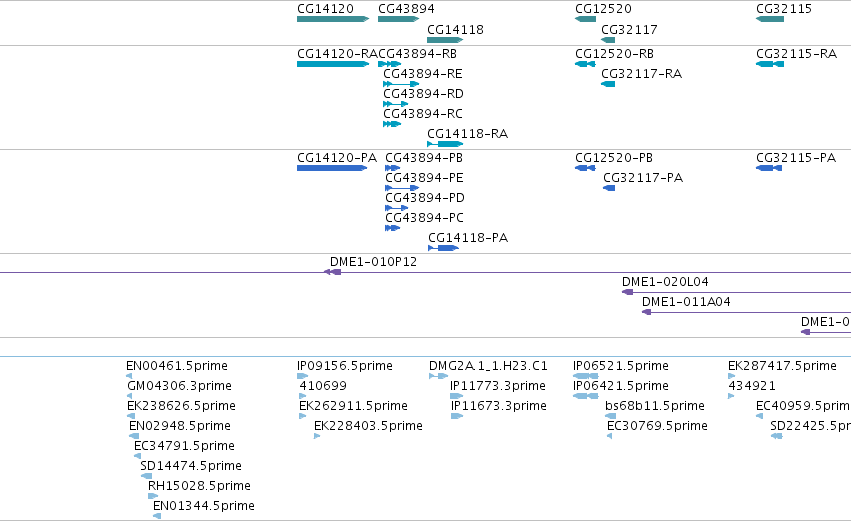Select the IP11773.3prime EST label
The image size is (851, 521).
tap(498, 386)
